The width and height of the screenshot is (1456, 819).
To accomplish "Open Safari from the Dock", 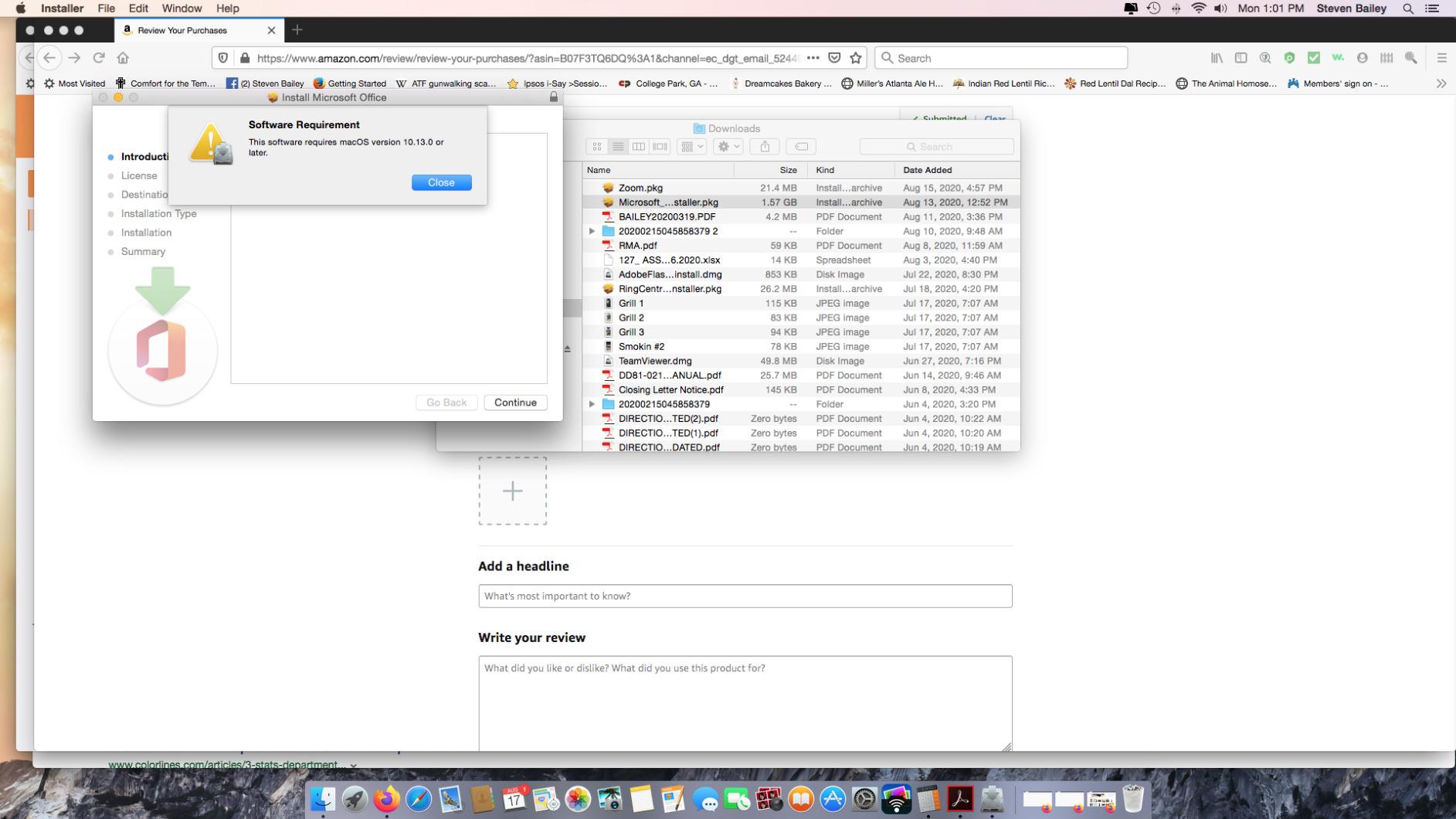I will (x=419, y=799).
